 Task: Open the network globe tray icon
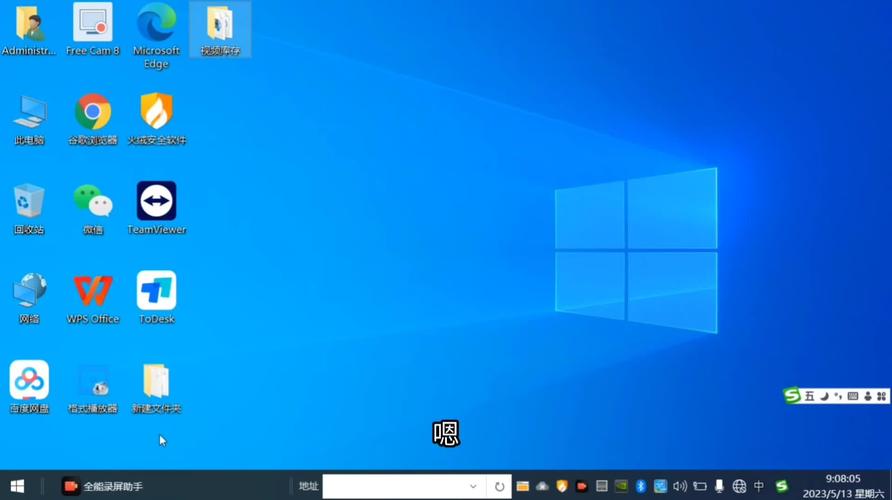pos(739,486)
